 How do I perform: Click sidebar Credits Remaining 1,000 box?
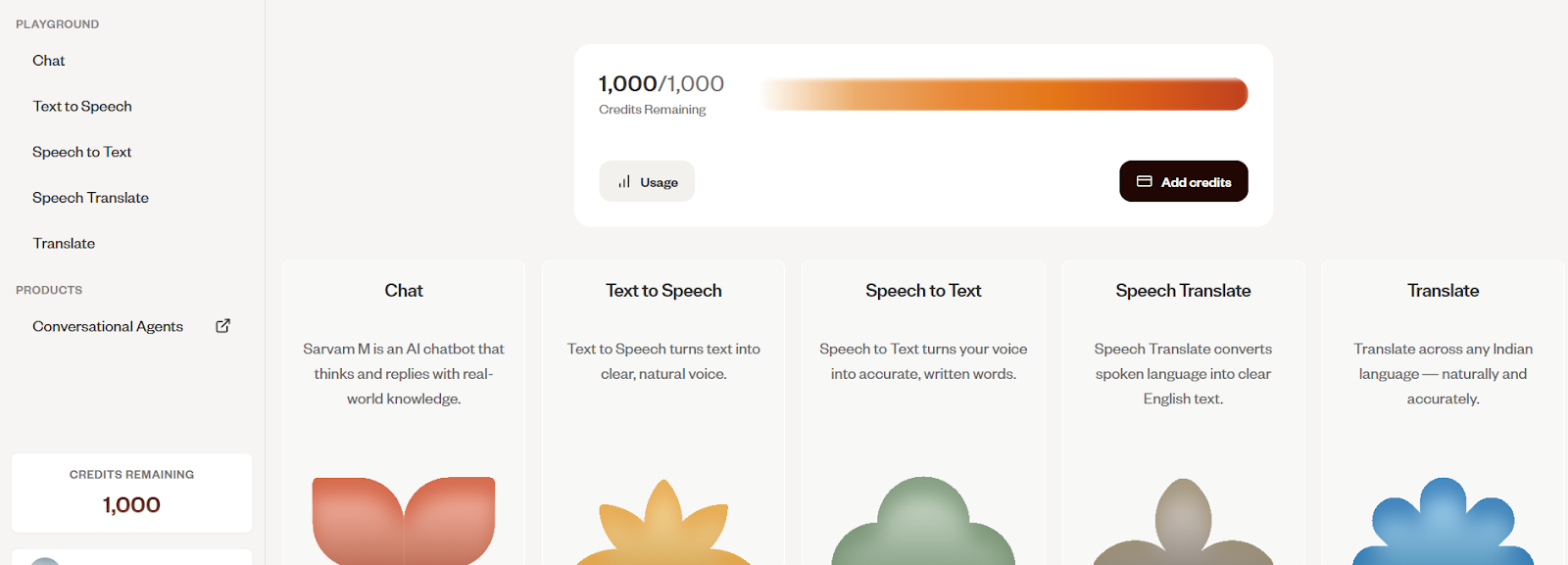click(131, 493)
